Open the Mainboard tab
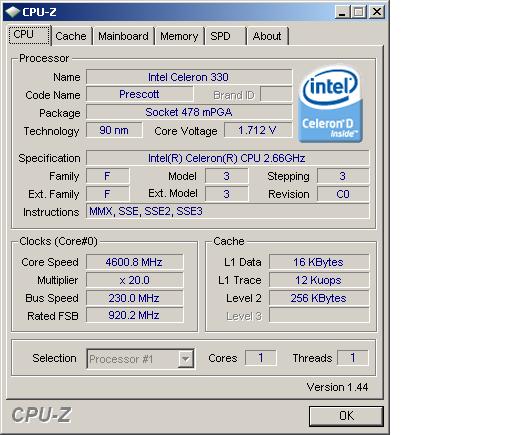512x435 pixels. [x=123, y=36]
